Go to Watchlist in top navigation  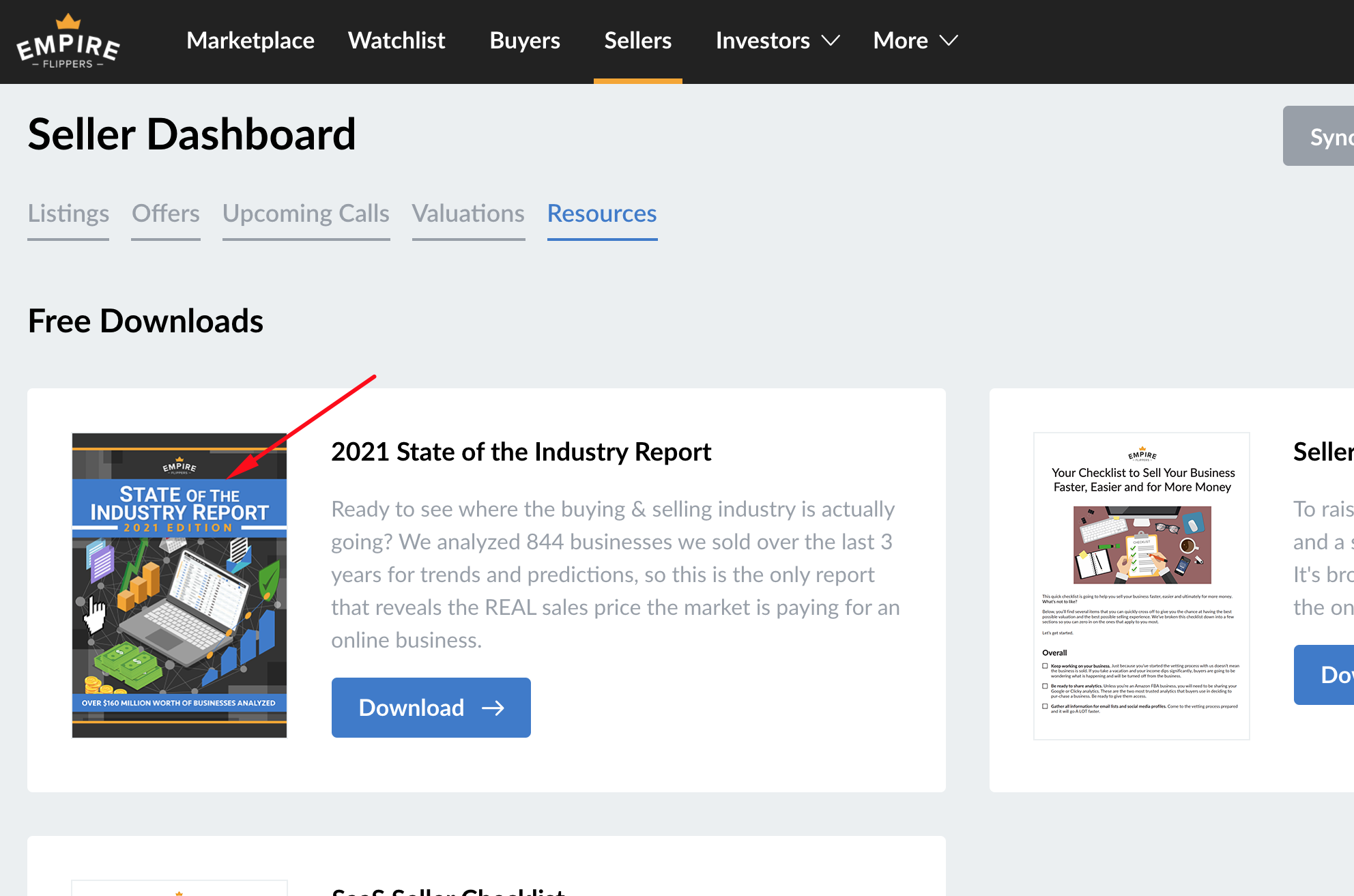pyautogui.click(x=397, y=40)
